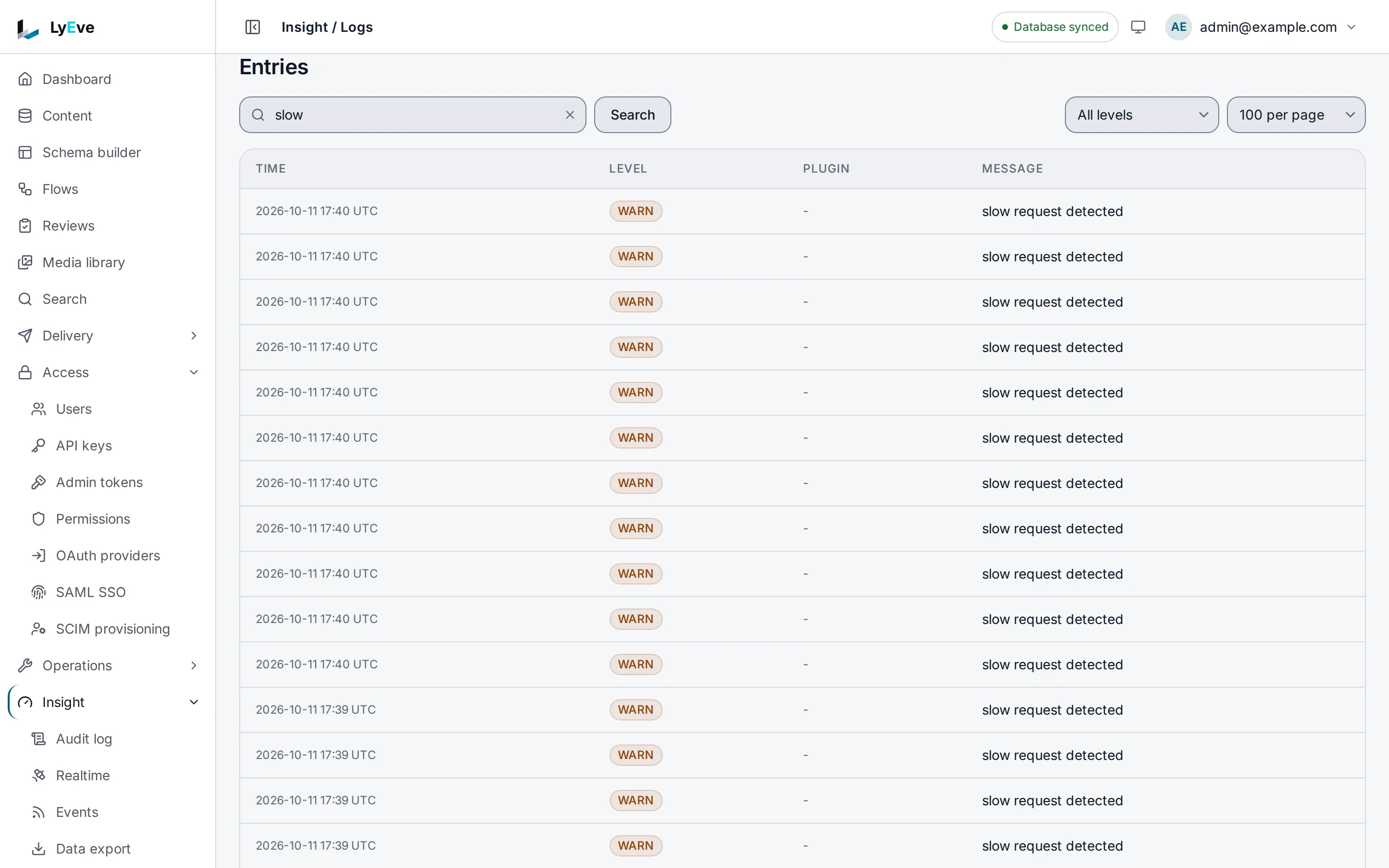Click the Database synced status pill
Viewport: 1389px width, 868px height.
click(x=1054, y=27)
